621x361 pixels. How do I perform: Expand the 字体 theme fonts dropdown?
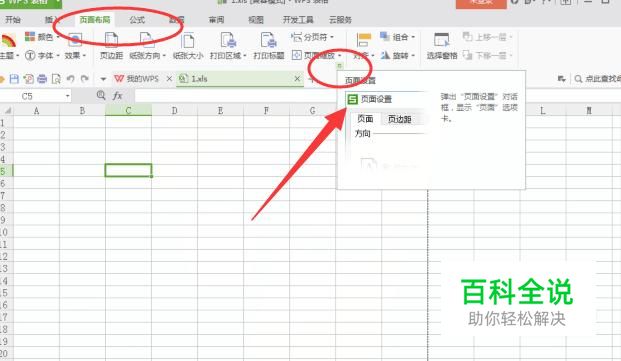click(58, 56)
